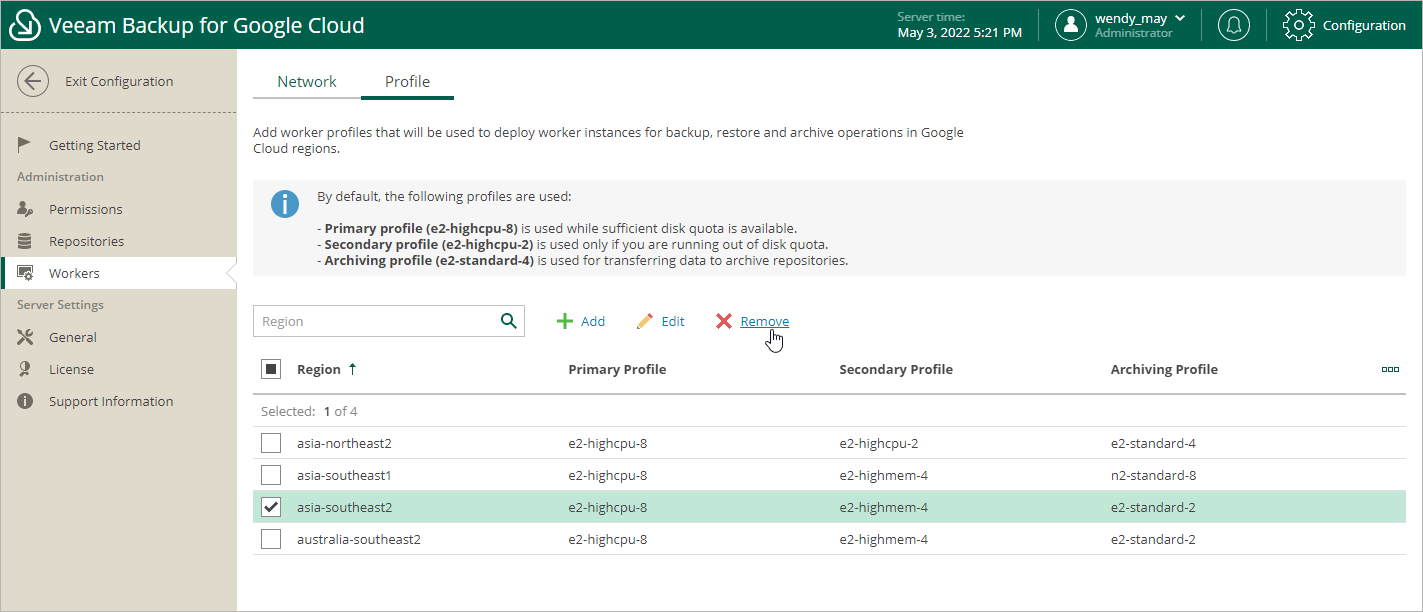Toggle the select-all header checkbox
The height and width of the screenshot is (612, 1423).
coord(271,369)
